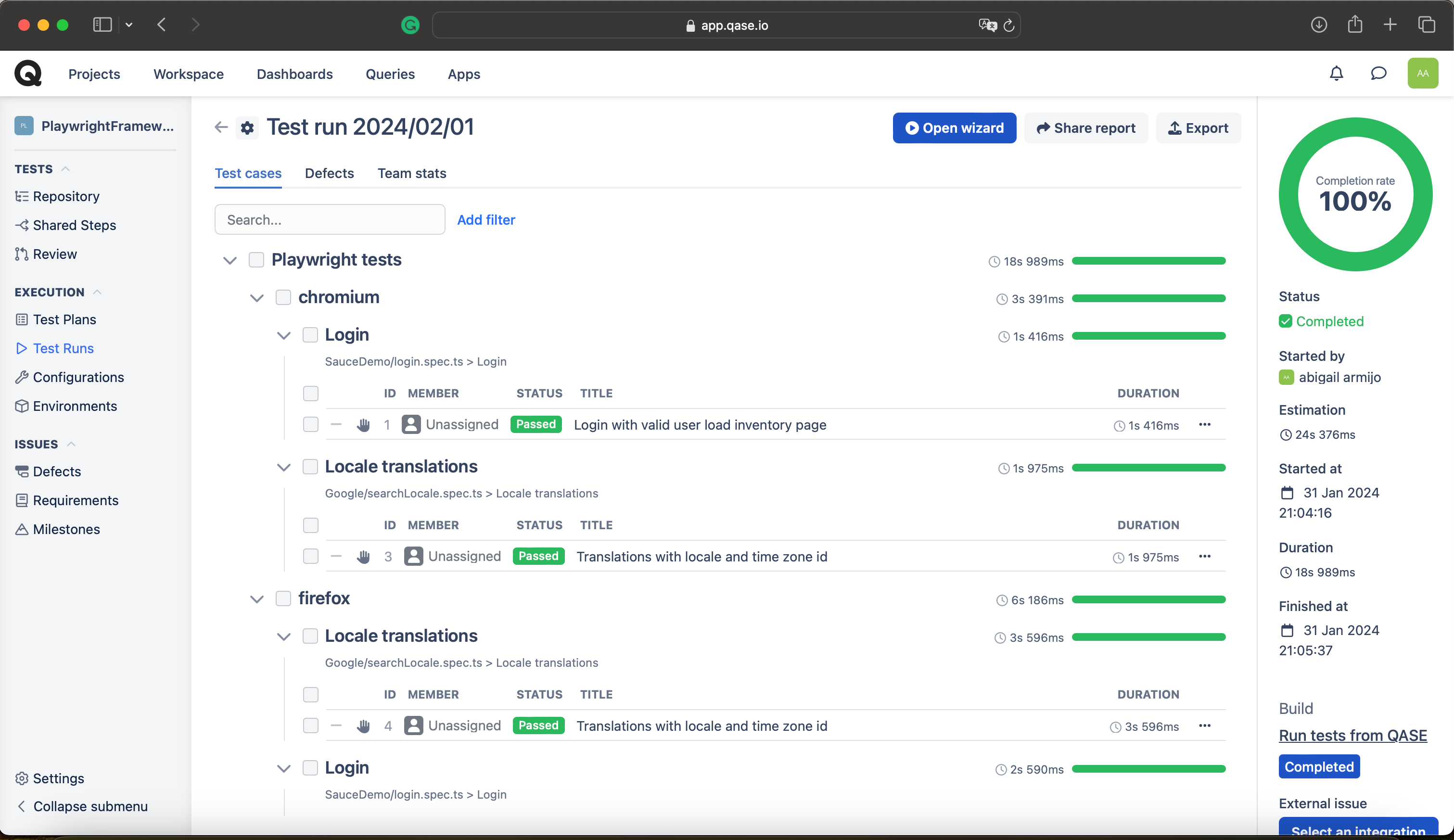Collapse the TESTS sidebar section
The image size is (1454, 840).
click(x=65, y=168)
